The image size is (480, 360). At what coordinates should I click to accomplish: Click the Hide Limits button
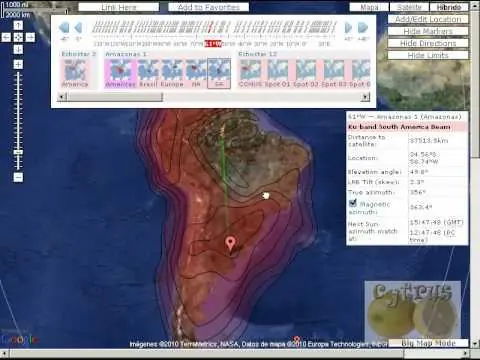pyautogui.click(x=428, y=55)
